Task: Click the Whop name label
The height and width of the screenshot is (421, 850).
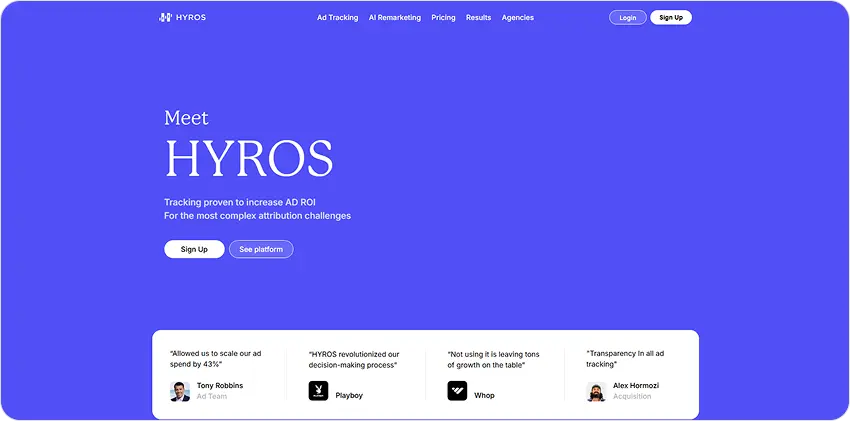Action: point(484,396)
